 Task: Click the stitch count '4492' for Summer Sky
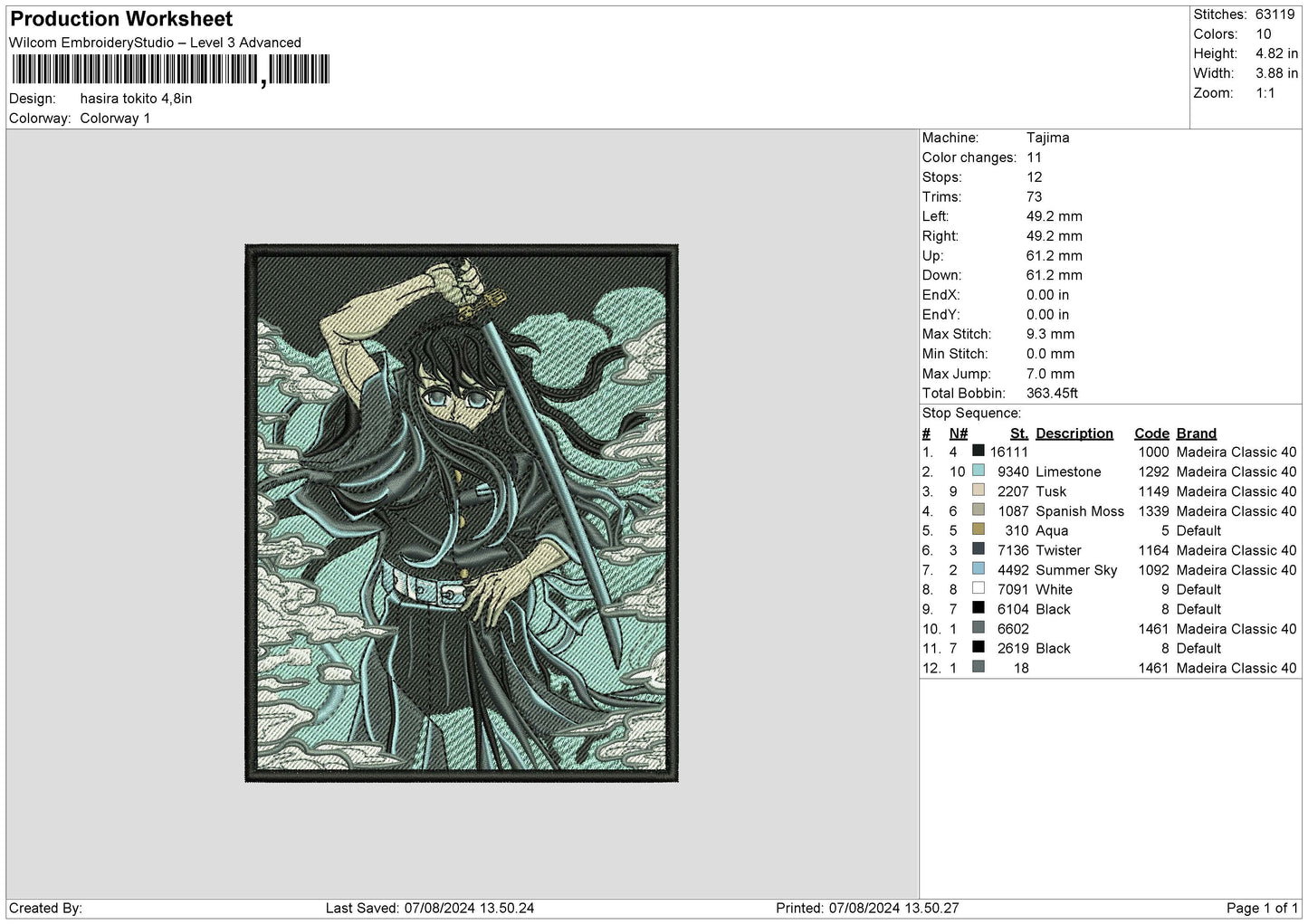tap(1013, 571)
